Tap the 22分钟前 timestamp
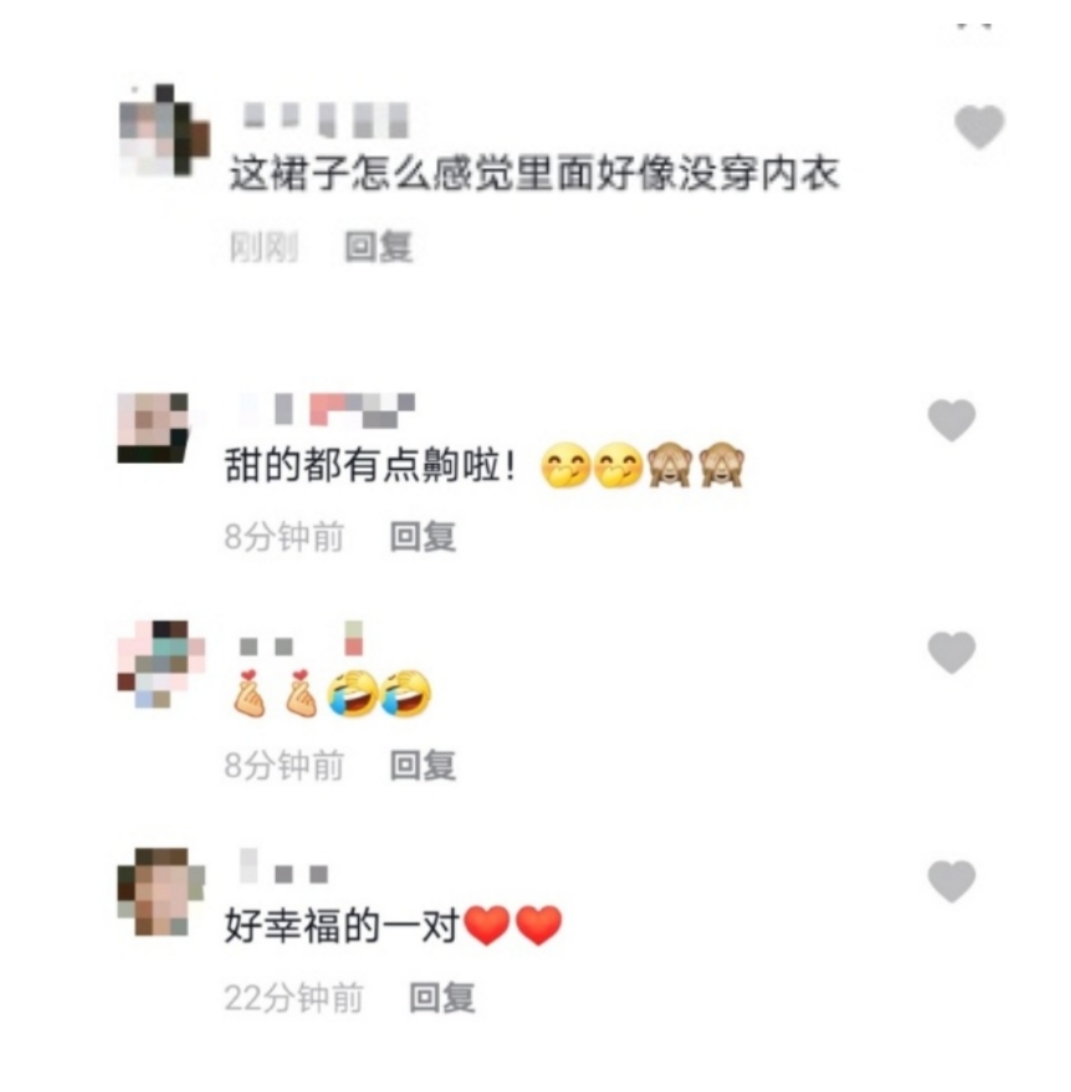The width and height of the screenshot is (1071, 1092). (x=294, y=998)
